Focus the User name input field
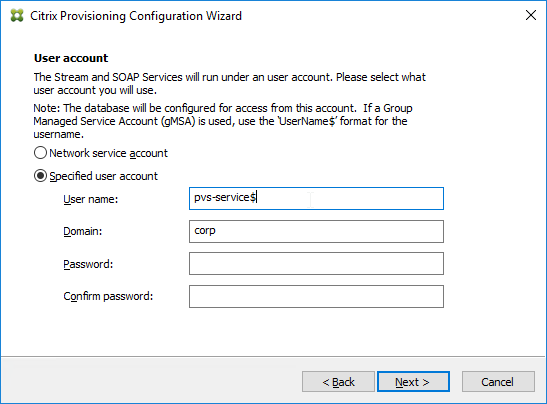The image size is (547, 404). point(316,199)
